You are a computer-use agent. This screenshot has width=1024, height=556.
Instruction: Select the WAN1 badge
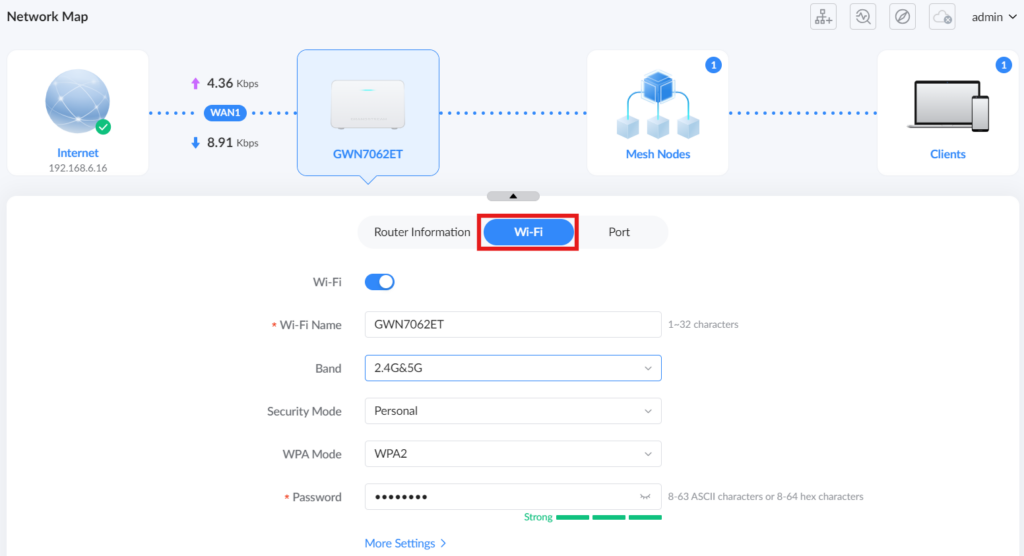click(225, 112)
